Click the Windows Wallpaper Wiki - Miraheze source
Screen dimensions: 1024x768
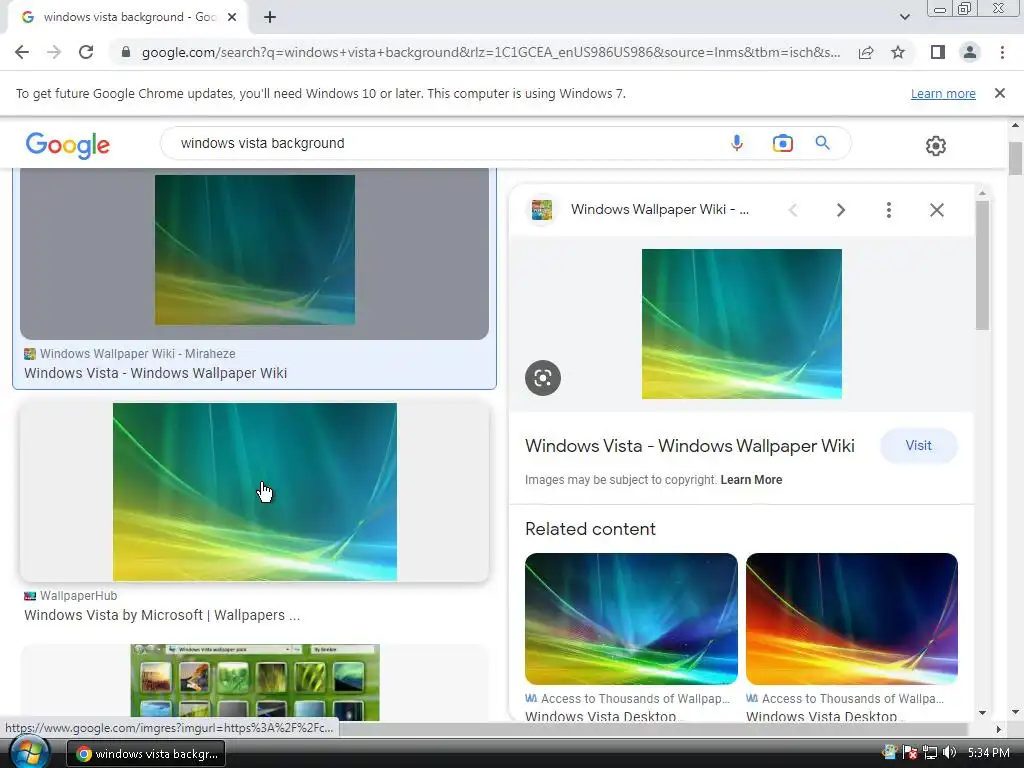[138, 353]
